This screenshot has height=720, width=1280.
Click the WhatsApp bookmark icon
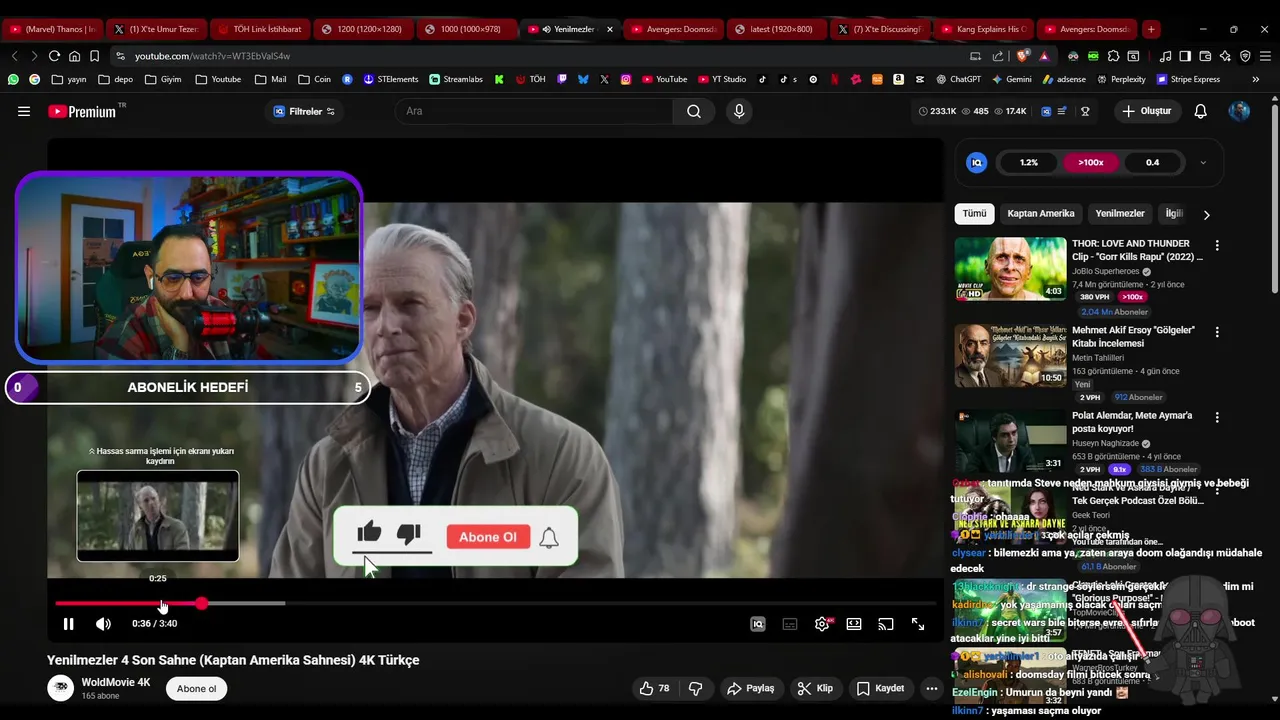13,79
